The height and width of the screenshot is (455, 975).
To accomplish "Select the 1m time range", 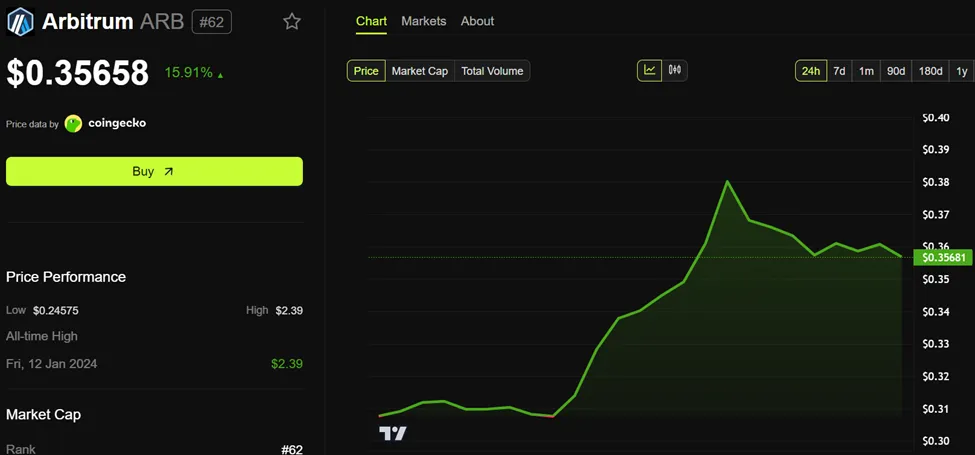I will (x=866, y=71).
